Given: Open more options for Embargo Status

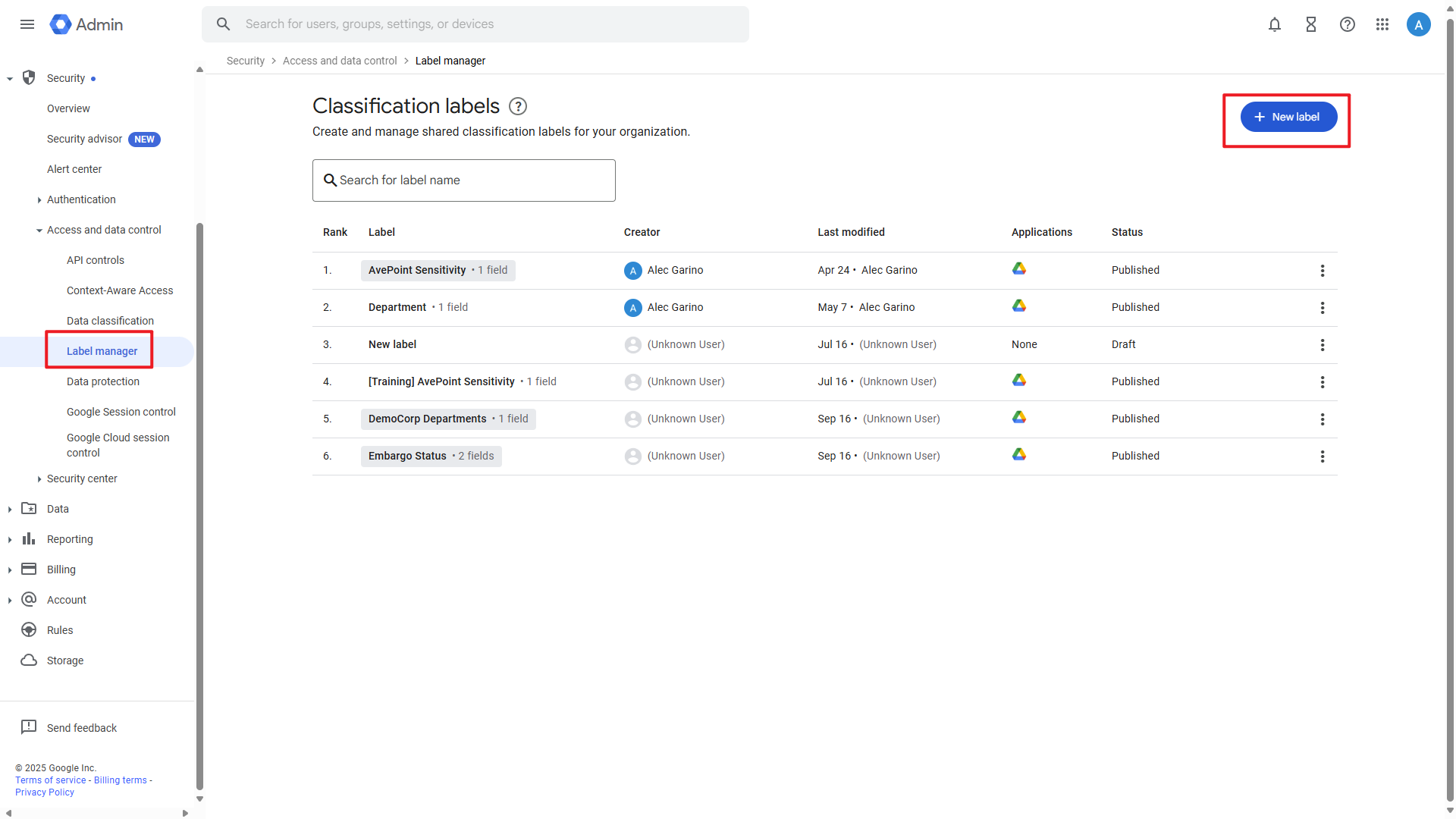Looking at the screenshot, I should click(x=1322, y=457).
